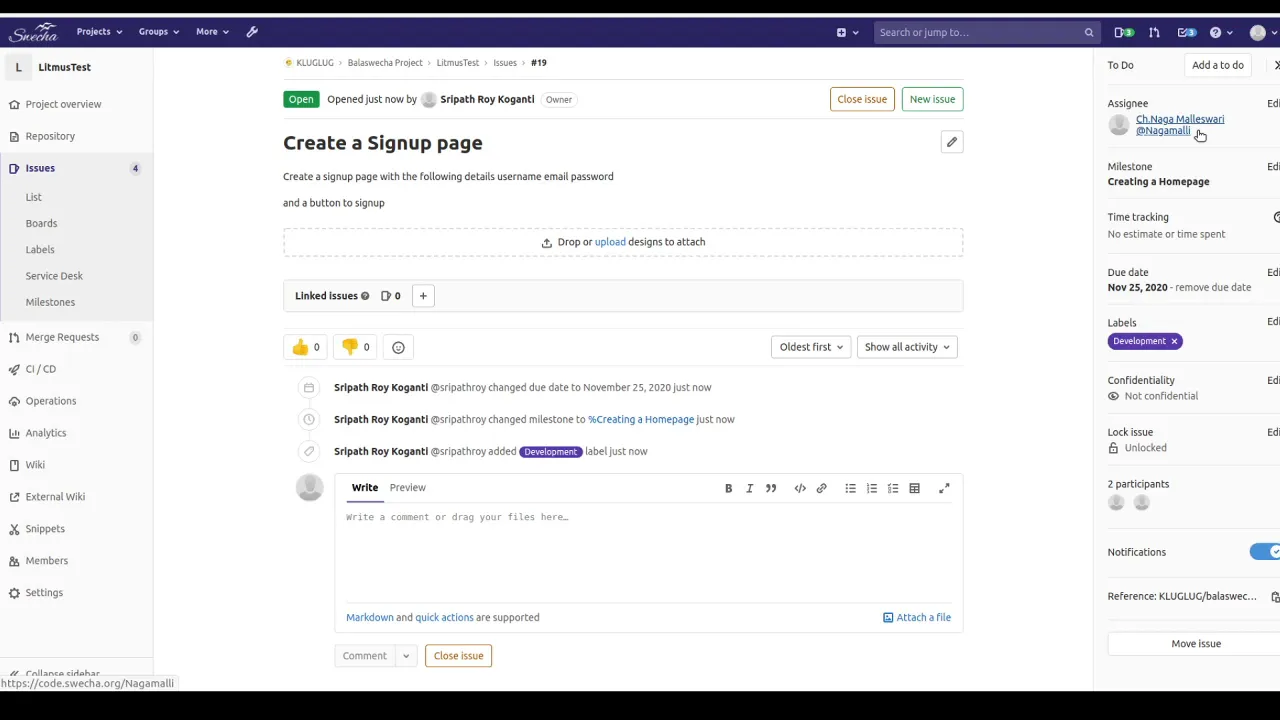Open the issues counter icon in navbar
The height and width of the screenshot is (720, 1280).
click(x=1124, y=32)
